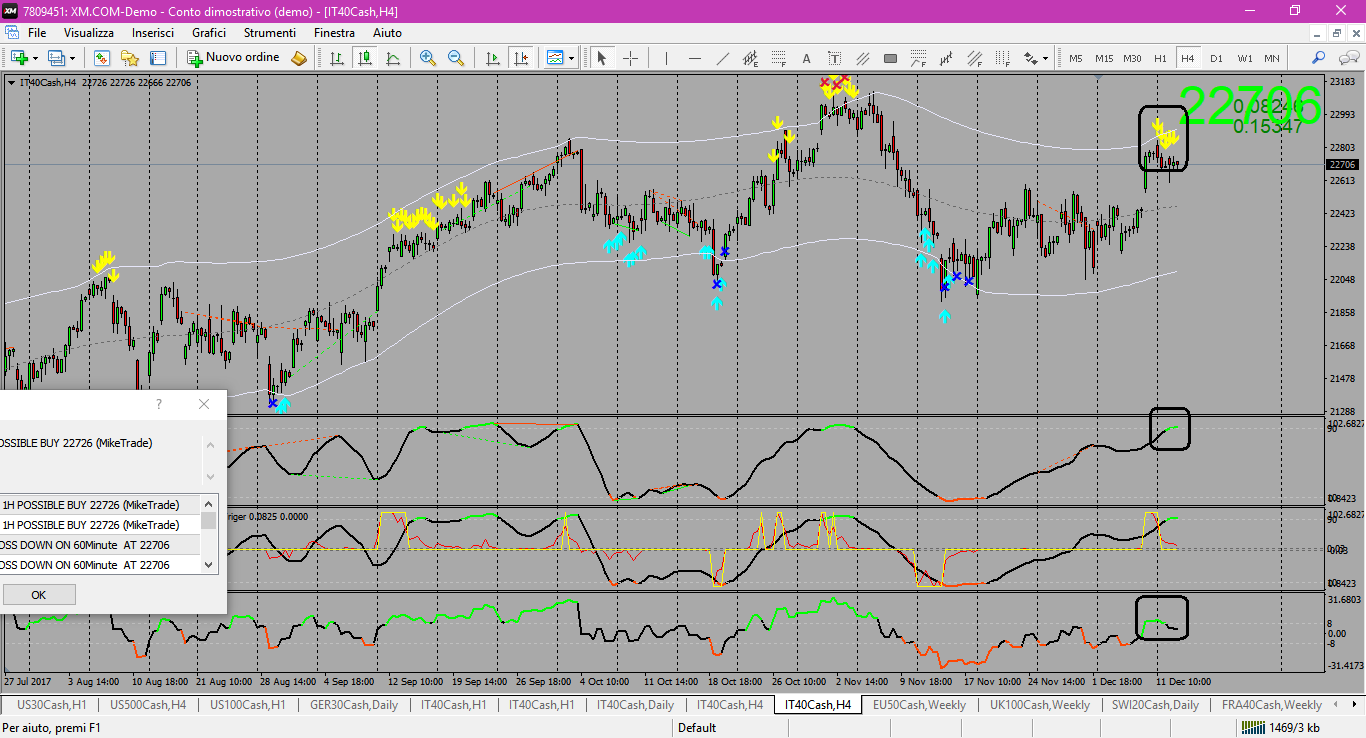Switch timeframe to MN

[x=1271, y=58]
